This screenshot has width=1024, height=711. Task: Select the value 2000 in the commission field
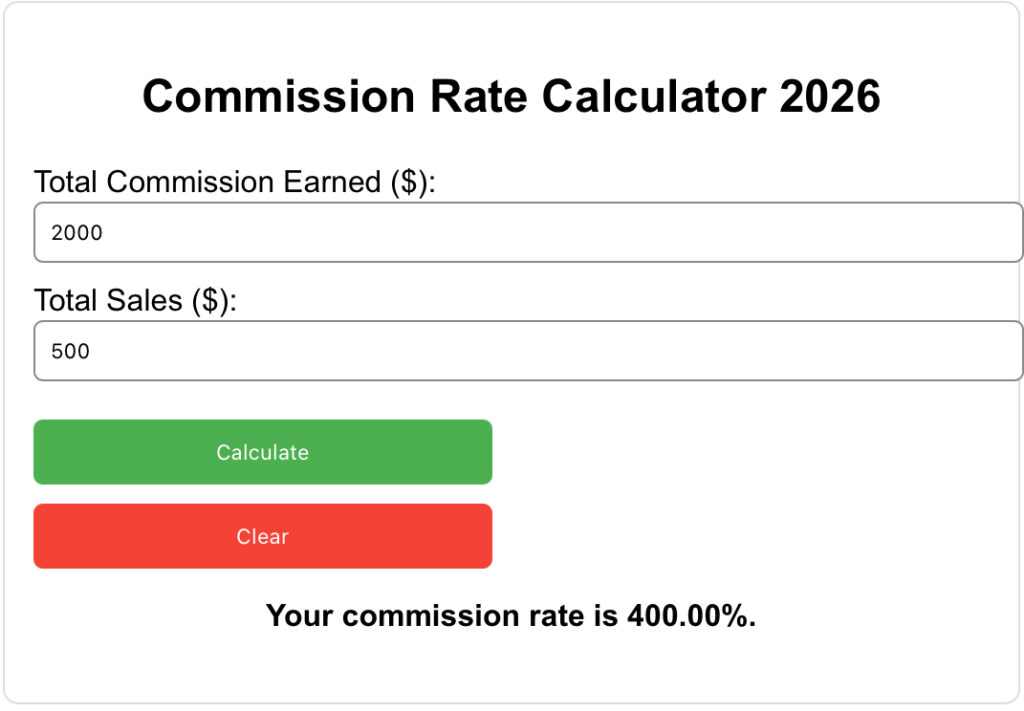pyautogui.click(x=77, y=232)
